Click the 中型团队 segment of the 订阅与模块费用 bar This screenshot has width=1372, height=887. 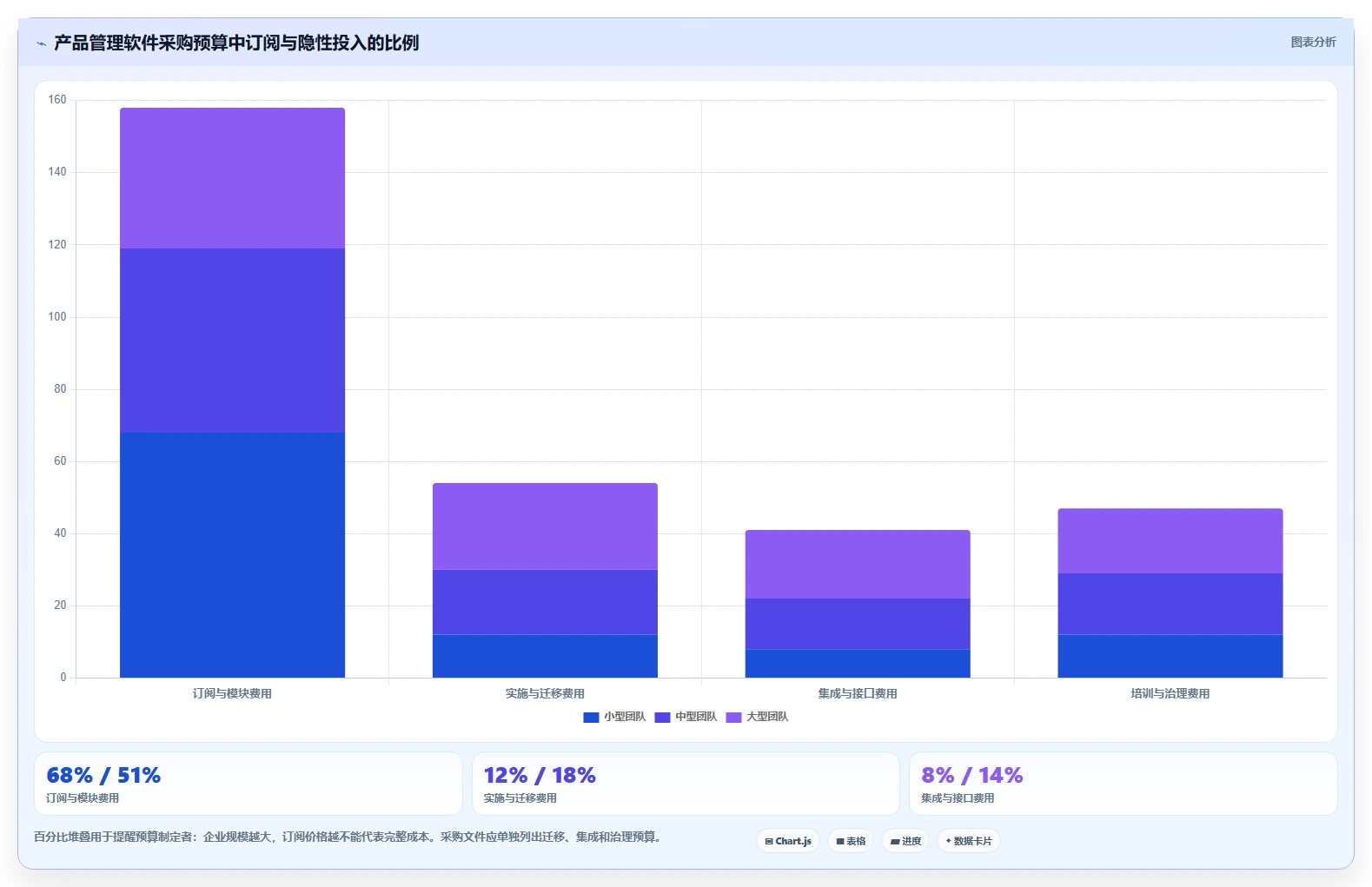pyautogui.click(x=232, y=341)
